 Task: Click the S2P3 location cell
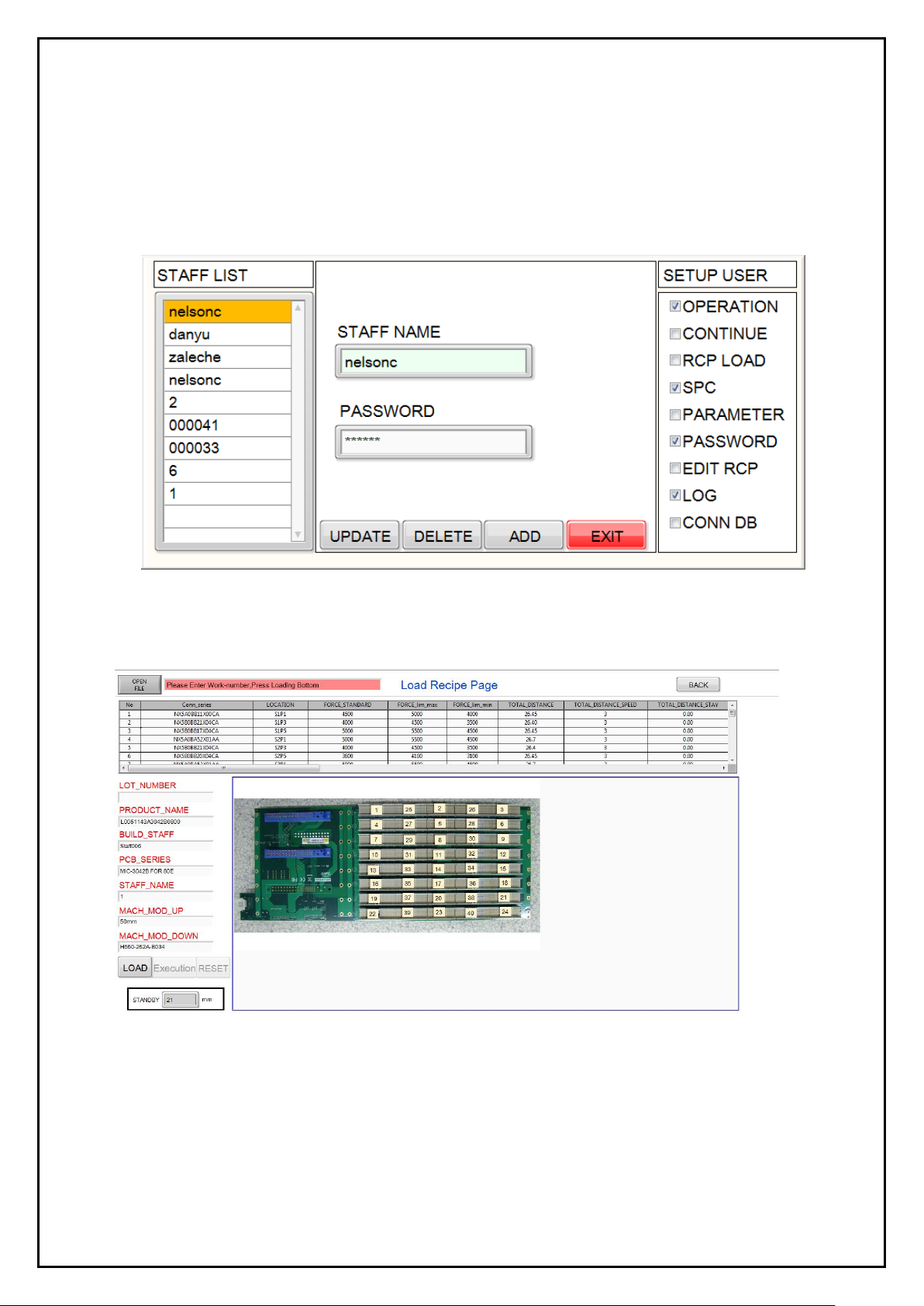[x=280, y=748]
